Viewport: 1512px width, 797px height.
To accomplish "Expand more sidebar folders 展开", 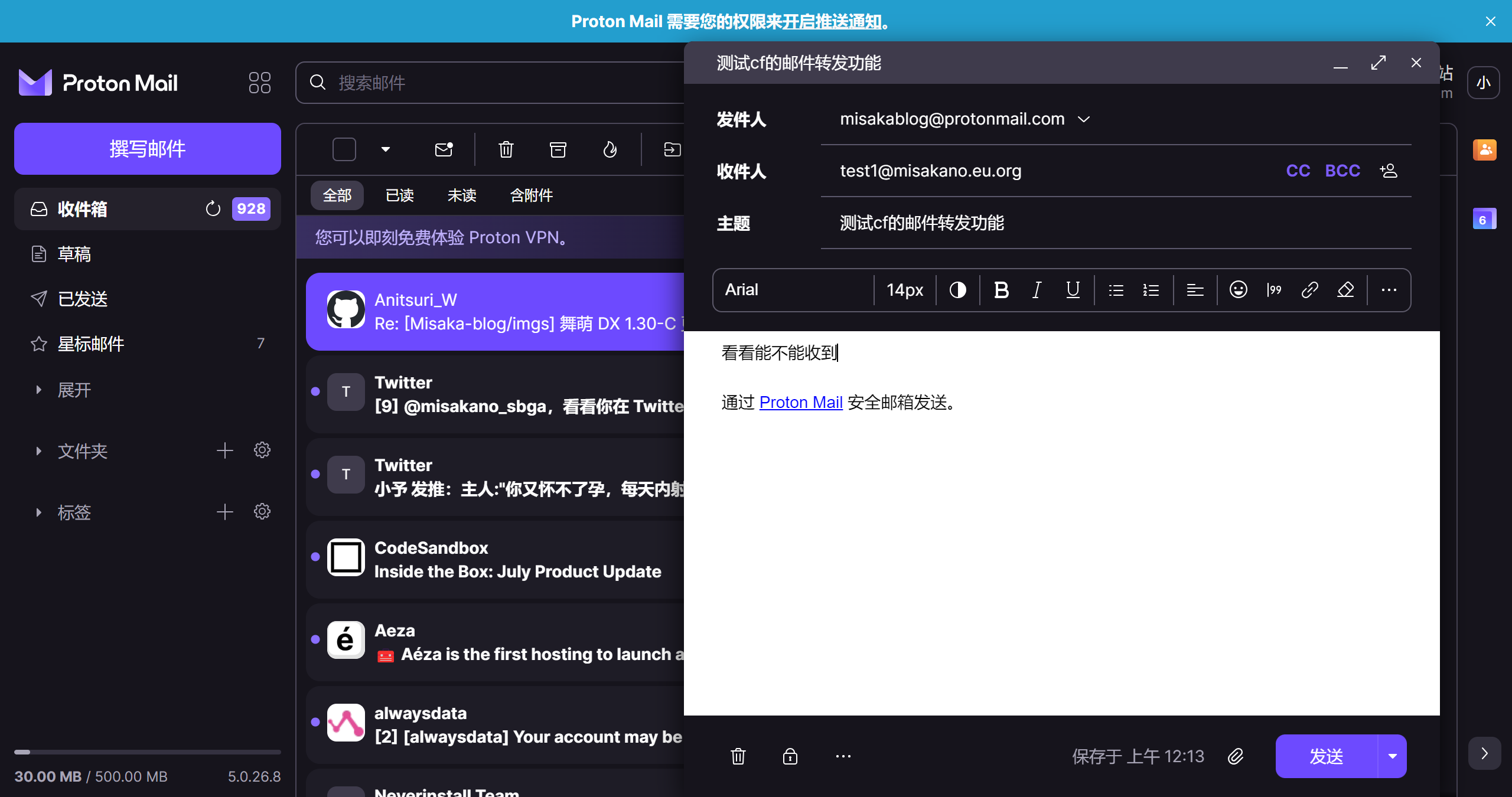I will (x=74, y=390).
